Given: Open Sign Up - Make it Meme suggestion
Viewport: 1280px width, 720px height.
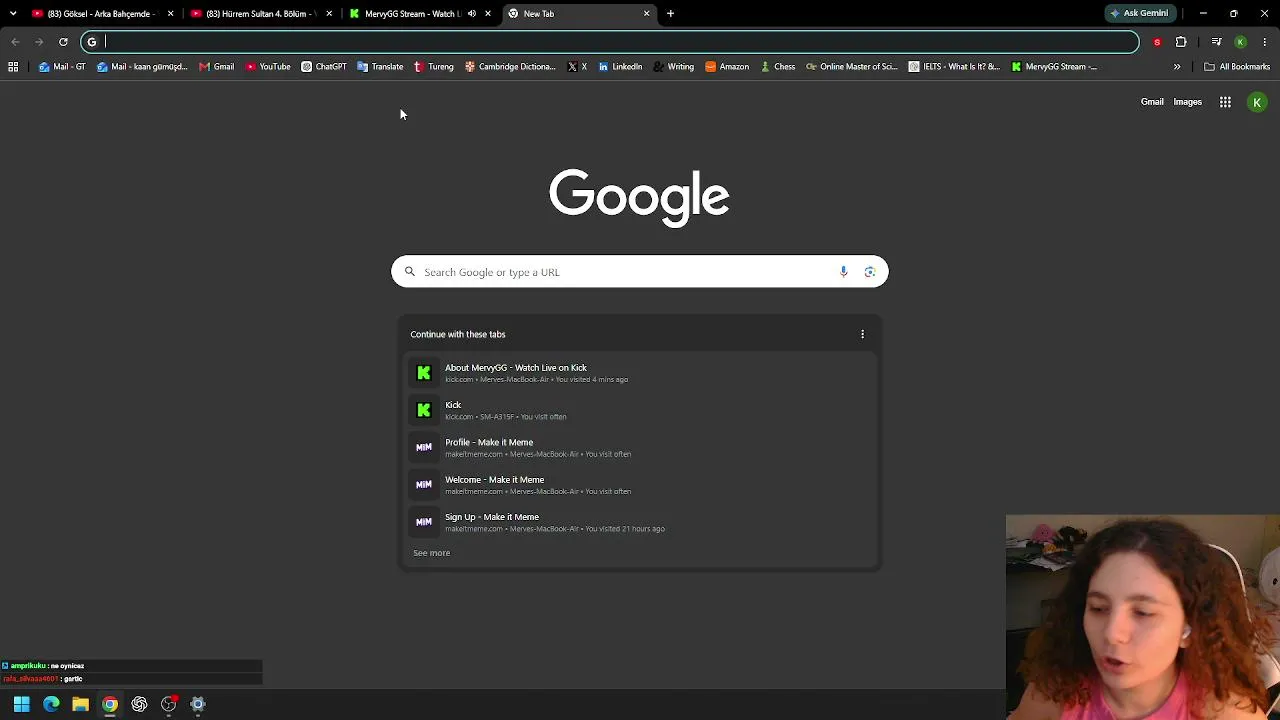Looking at the screenshot, I should 640,522.
